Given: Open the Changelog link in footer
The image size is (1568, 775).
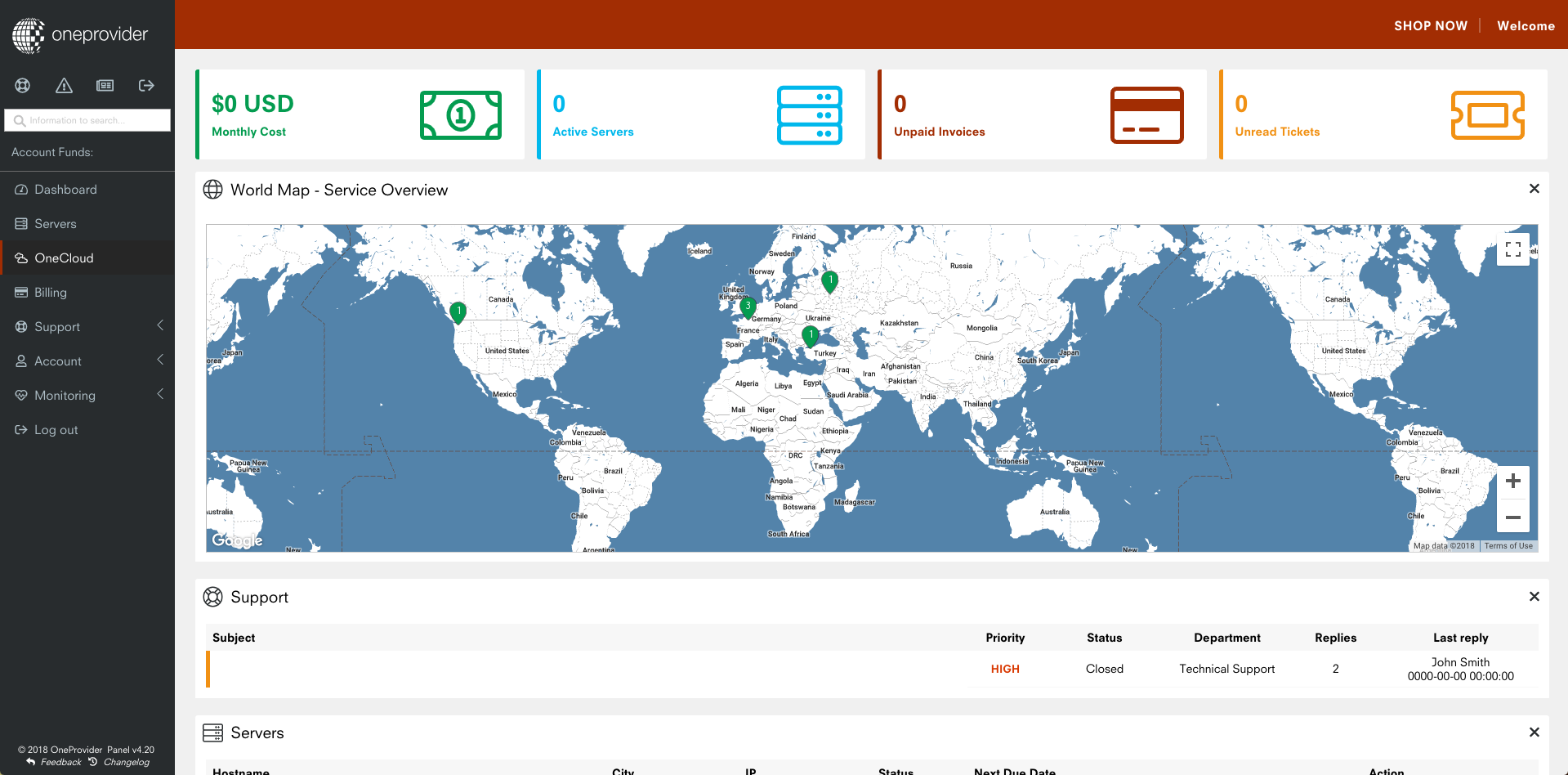Looking at the screenshot, I should click(126, 762).
